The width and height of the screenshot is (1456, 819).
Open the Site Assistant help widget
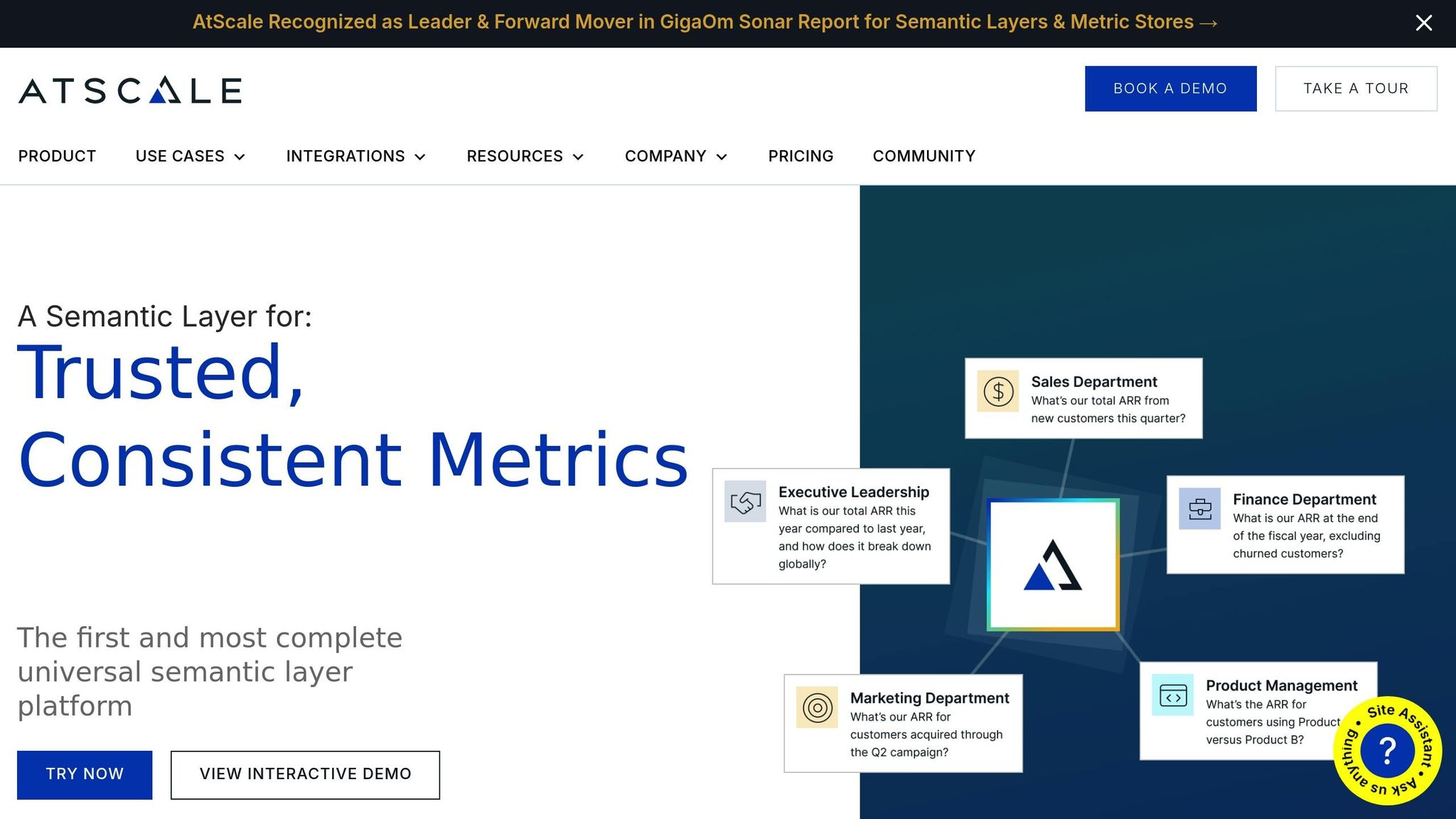tap(1387, 751)
